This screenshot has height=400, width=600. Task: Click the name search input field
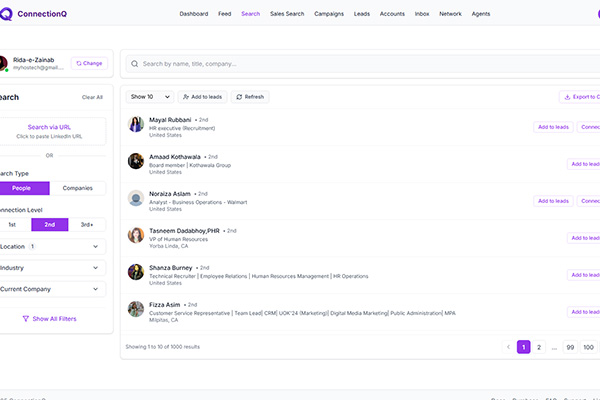[x=360, y=63]
